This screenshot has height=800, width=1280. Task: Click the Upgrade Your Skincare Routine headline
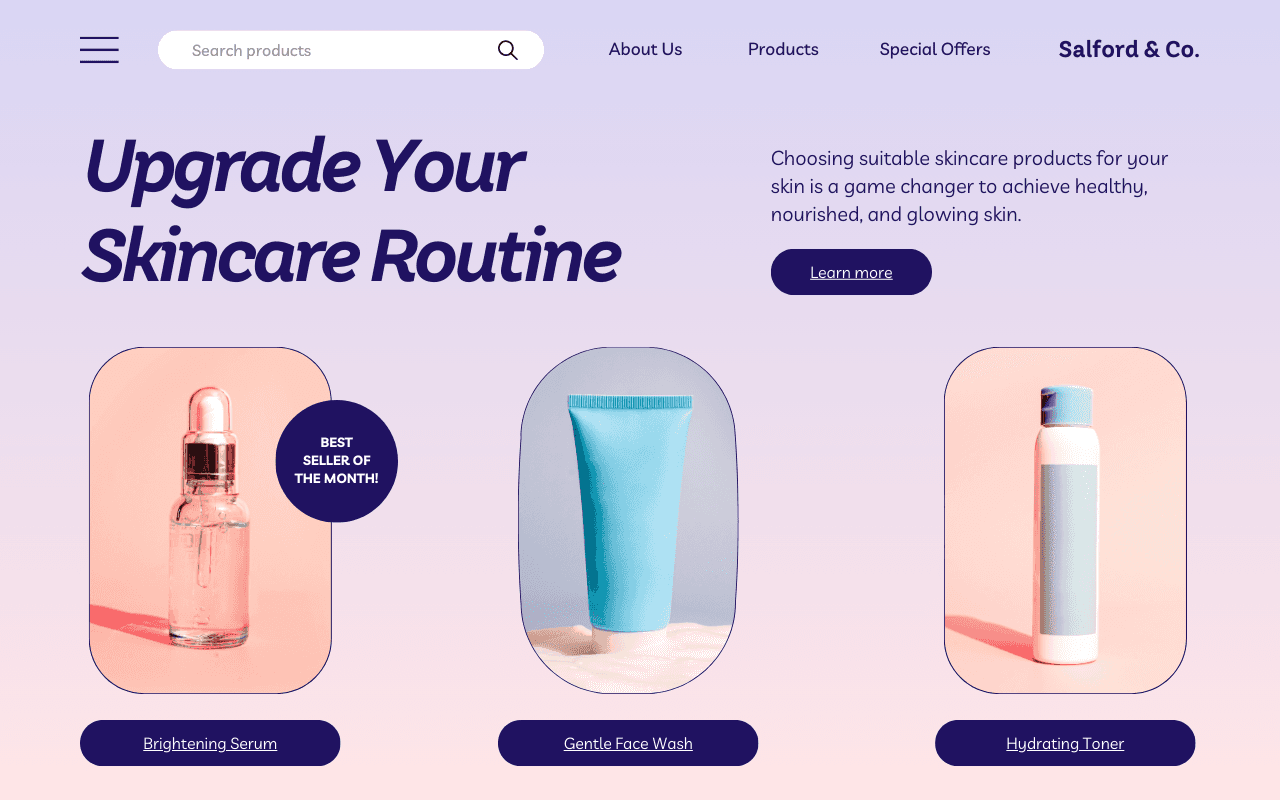[351, 210]
